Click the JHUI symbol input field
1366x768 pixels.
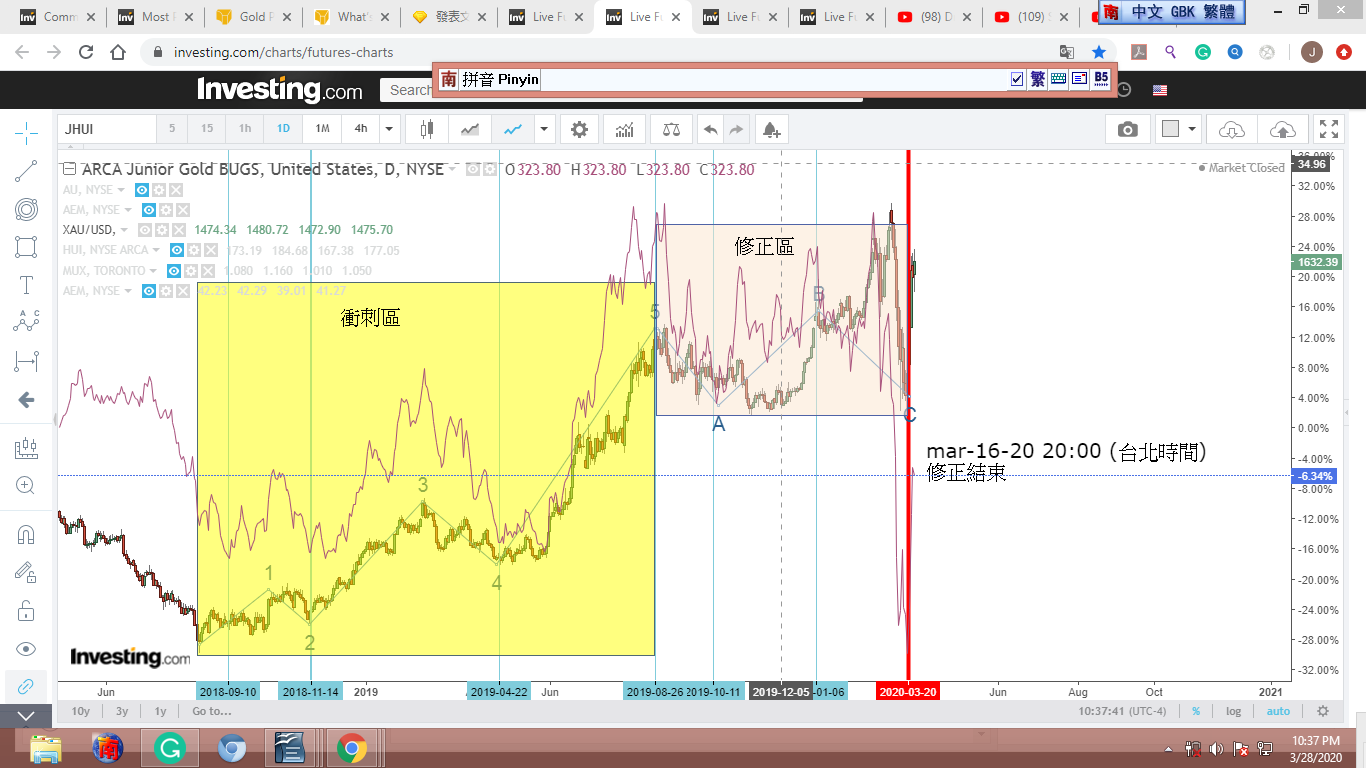click(x=107, y=129)
